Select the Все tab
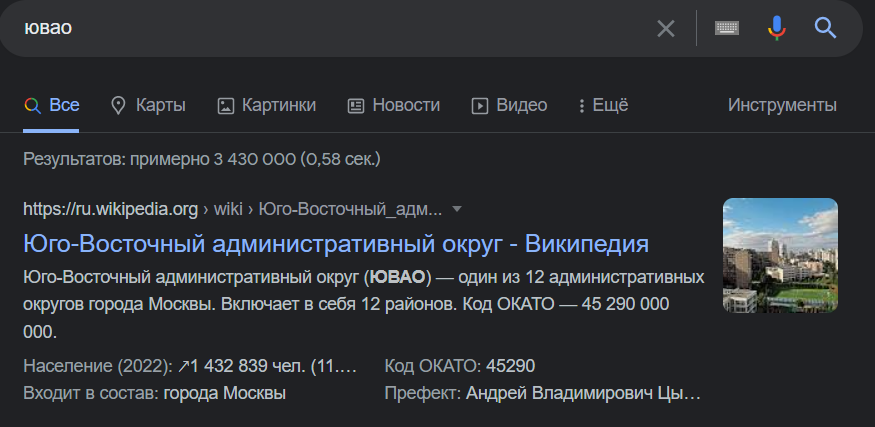The width and height of the screenshot is (875, 427). (x=51, y=105)
